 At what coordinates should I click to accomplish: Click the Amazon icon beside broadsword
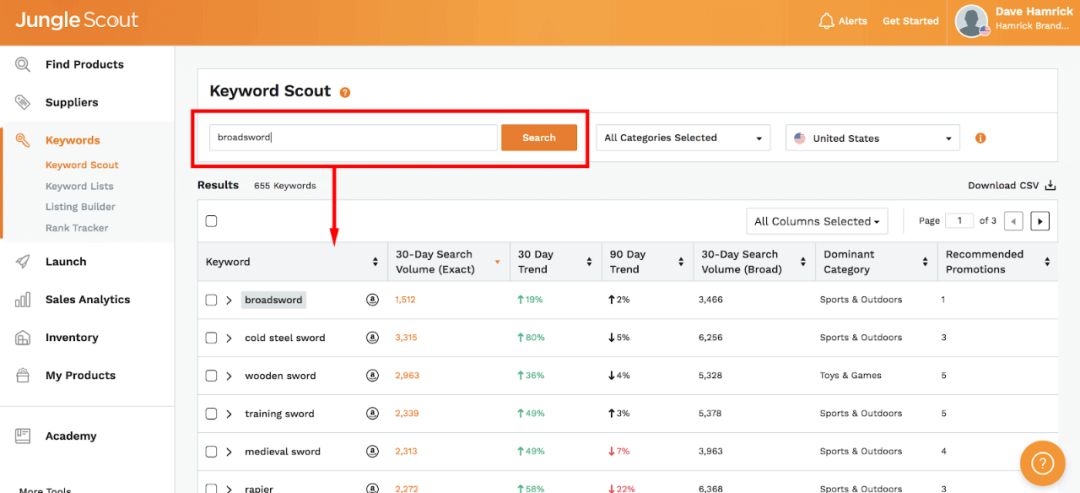coord(372,300)
